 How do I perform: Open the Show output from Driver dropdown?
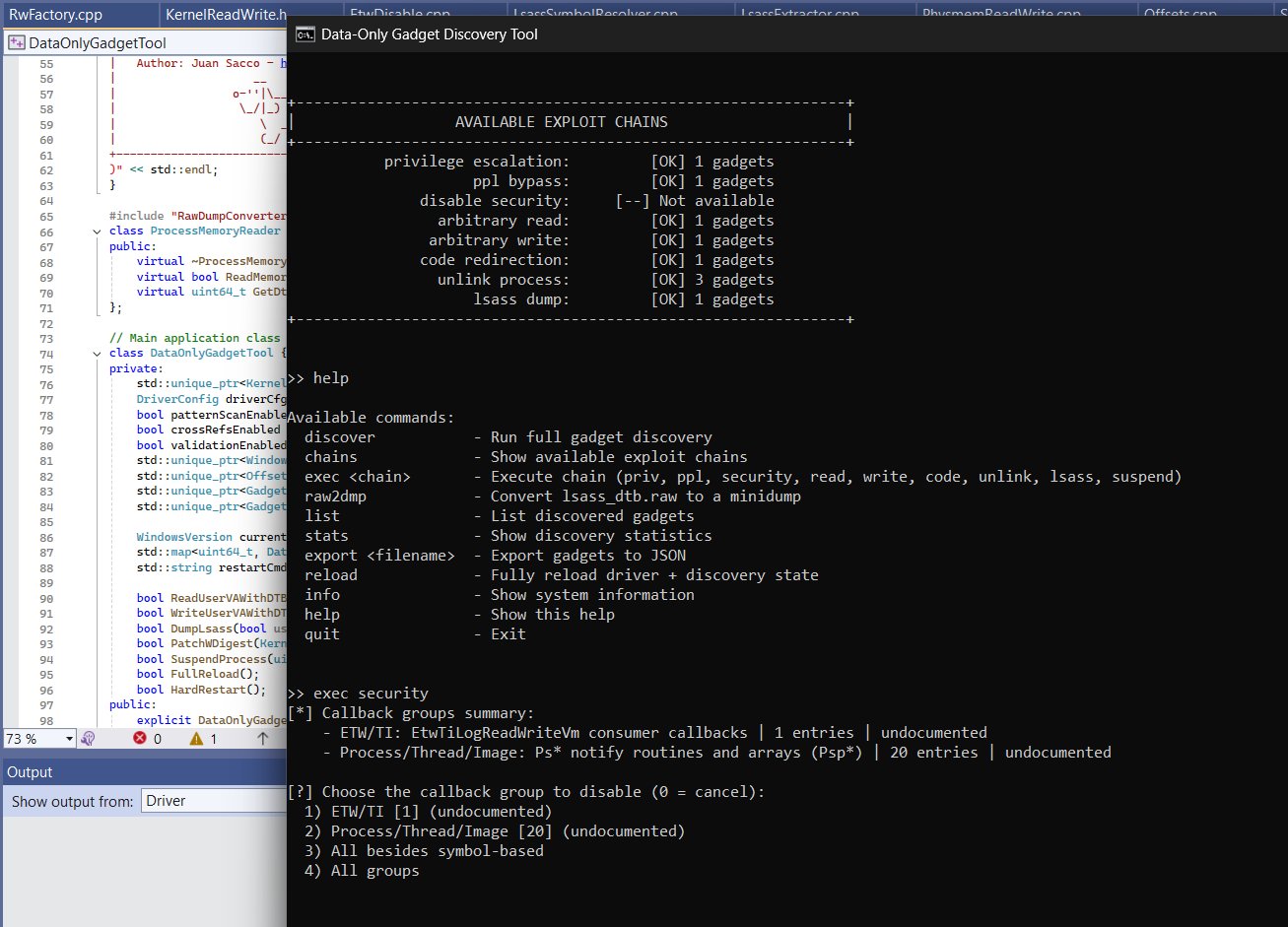tap(212, 801)
